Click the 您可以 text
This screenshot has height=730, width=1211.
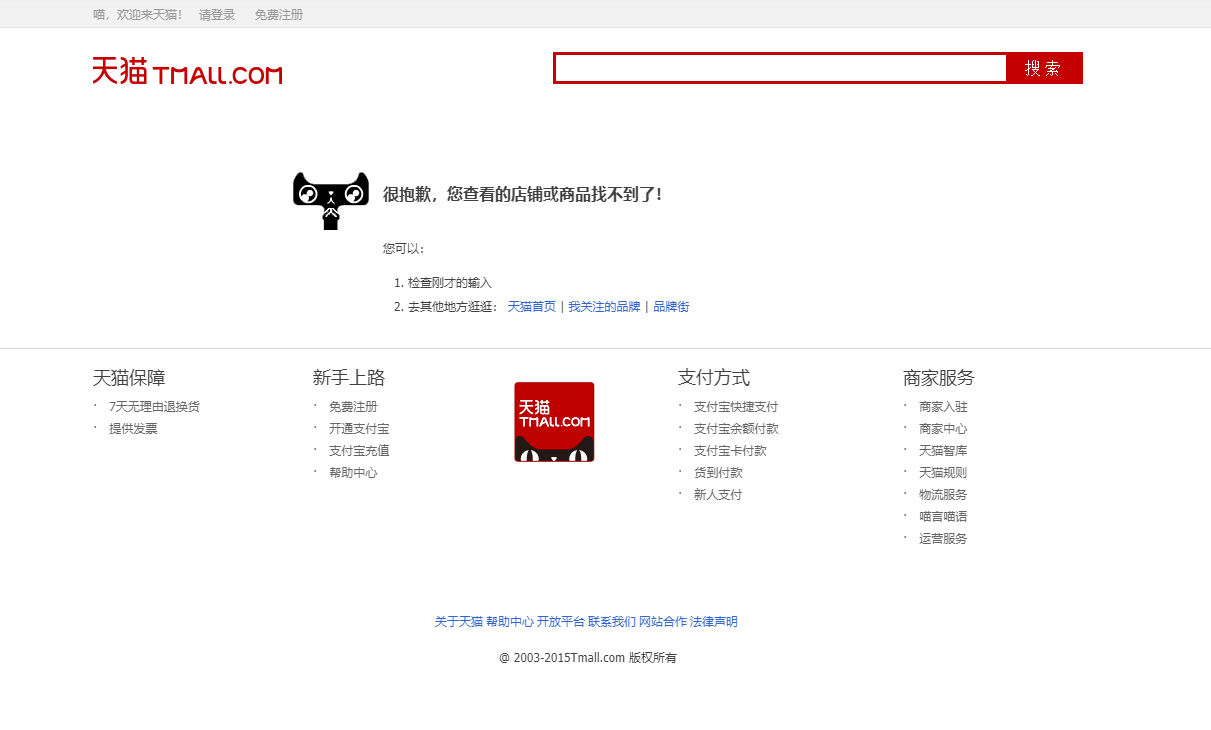point(404,249)
